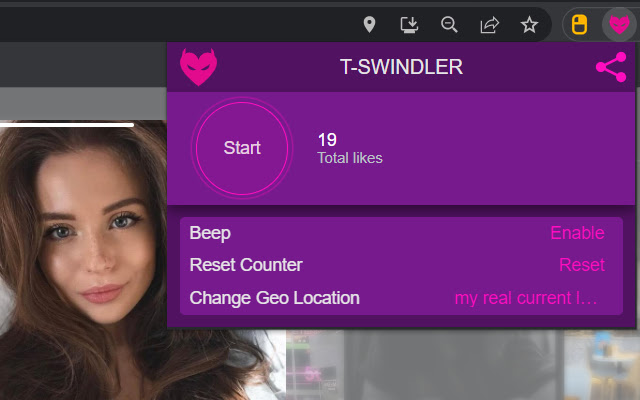Open the geo location selector 'my real current l...'
Viewport: 640px width, 400px height.
coord(526,298)
